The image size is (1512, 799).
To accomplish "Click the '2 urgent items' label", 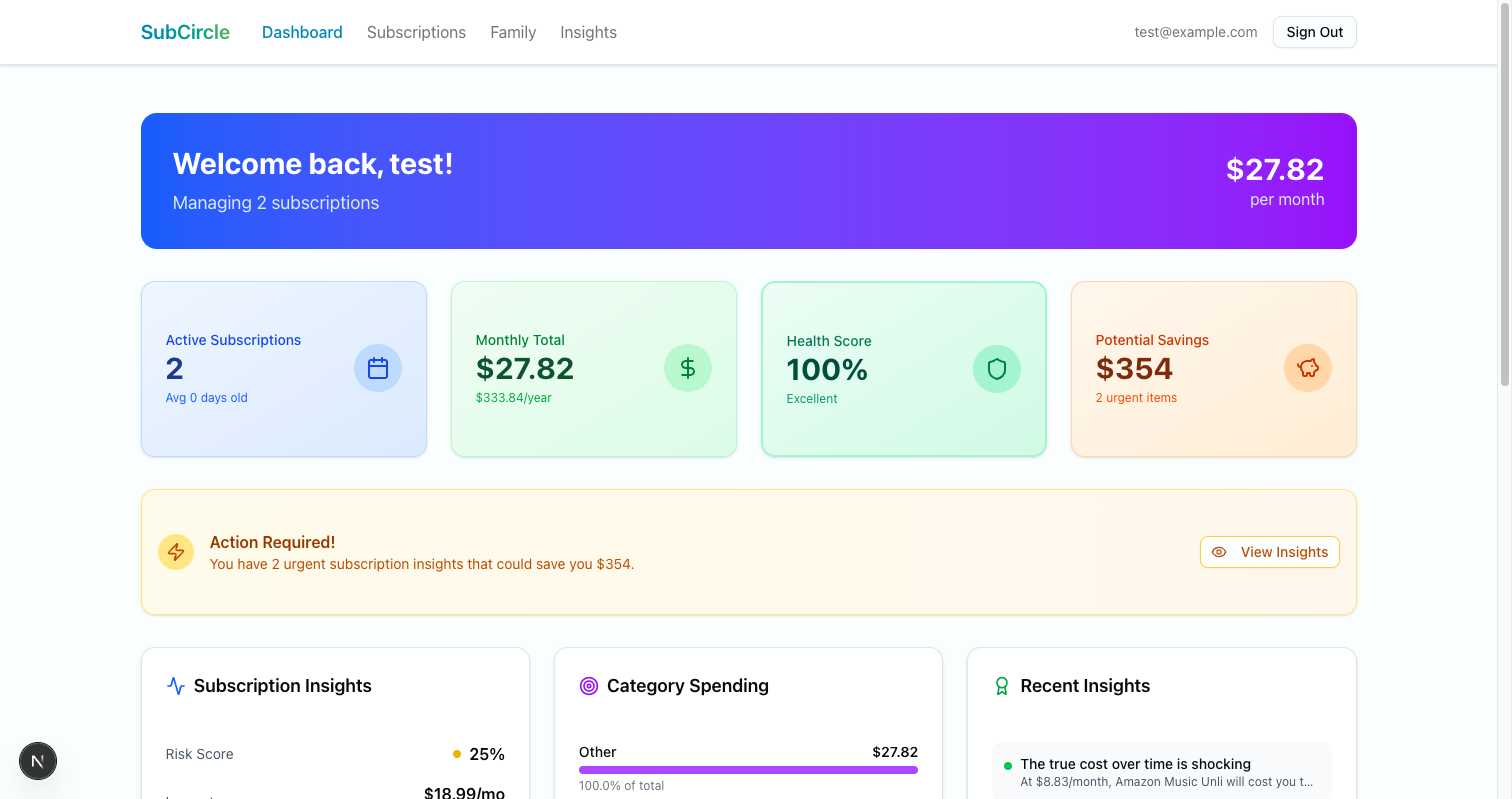I will click(1136, 398).
